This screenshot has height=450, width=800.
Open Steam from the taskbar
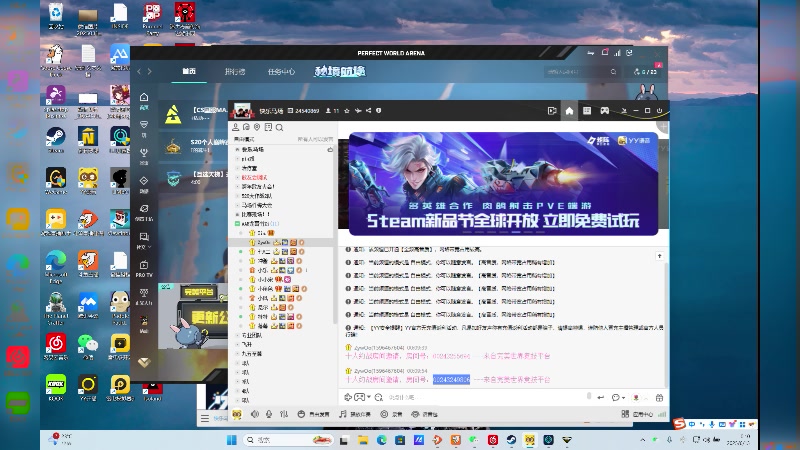tap(511, 440)
